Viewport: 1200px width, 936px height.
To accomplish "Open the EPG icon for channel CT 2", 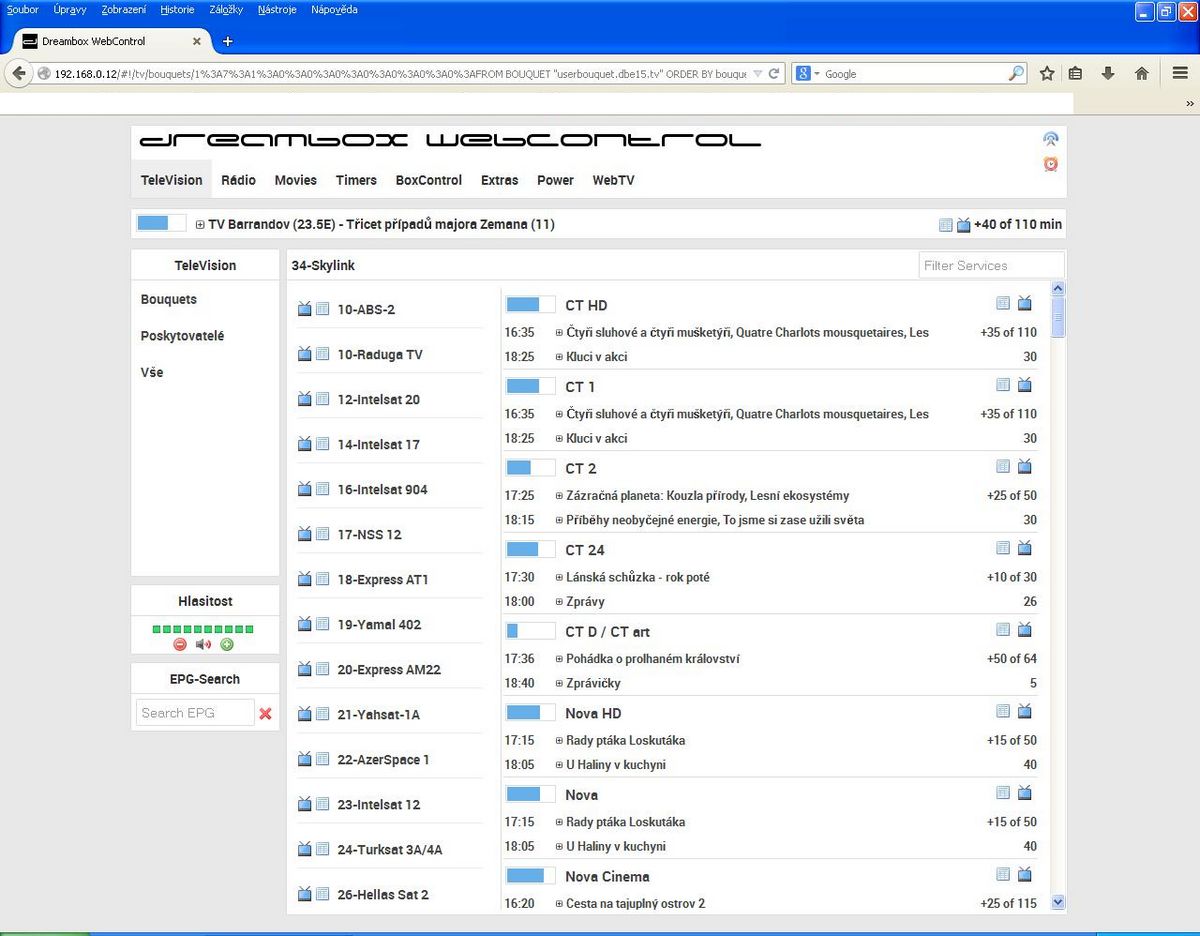I will click(x=1003, y=466).
